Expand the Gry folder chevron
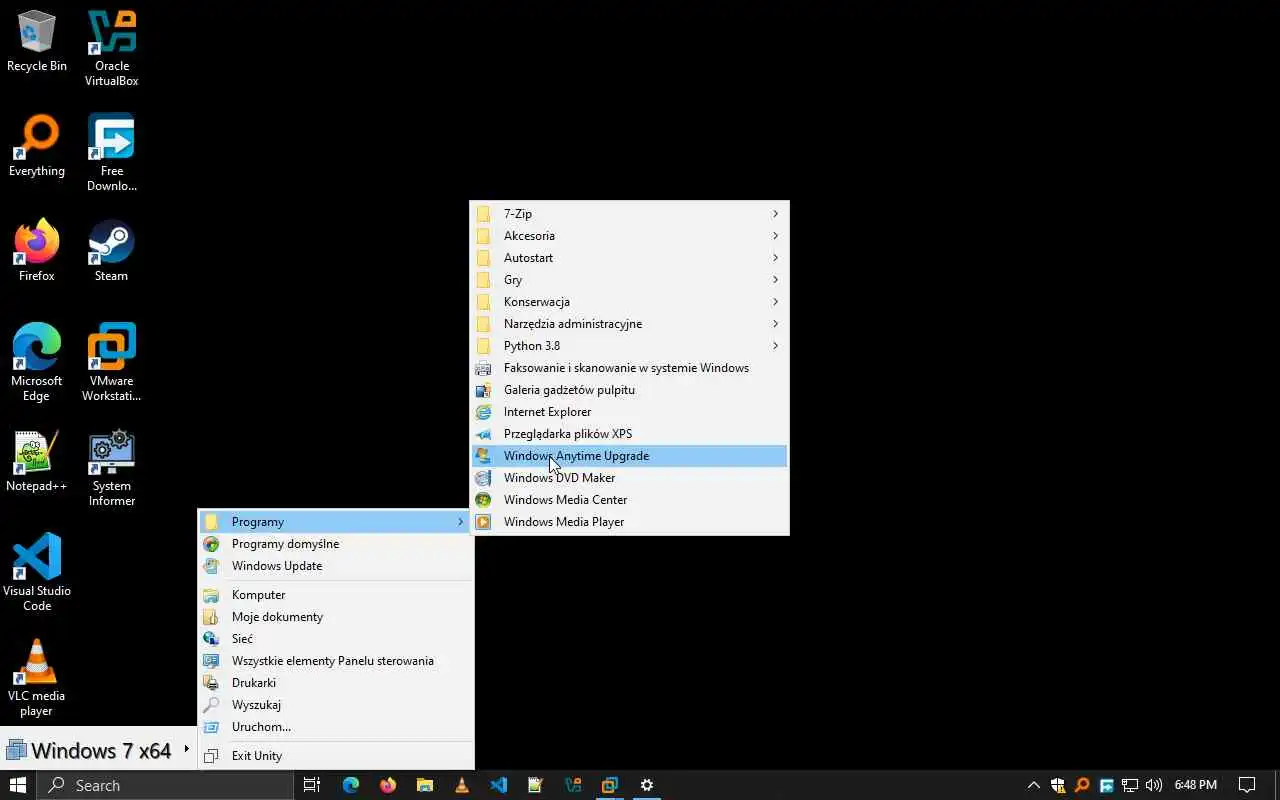1280x800 pixels. 775,280
